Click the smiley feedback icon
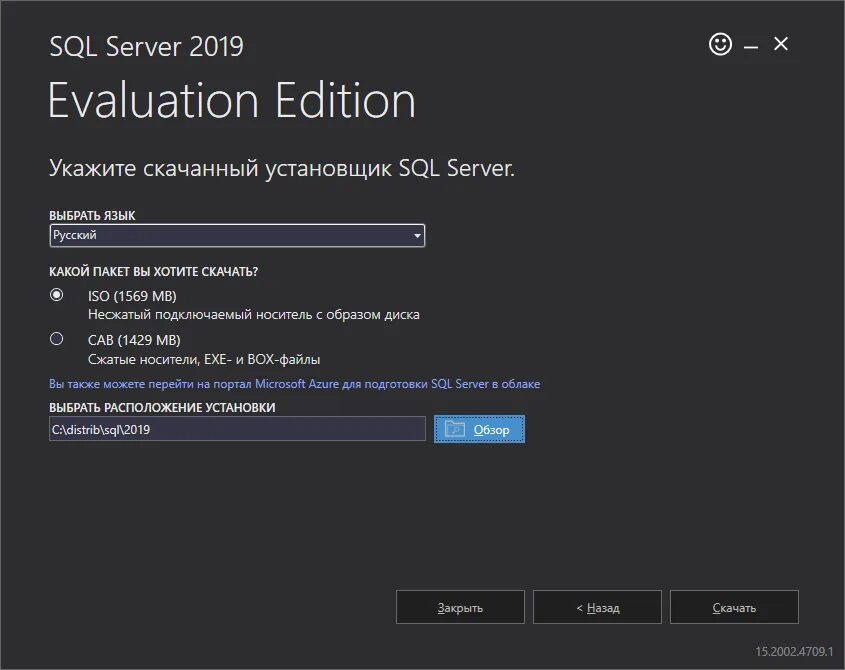The image size is (845, 670). click(x=720, y=44)
